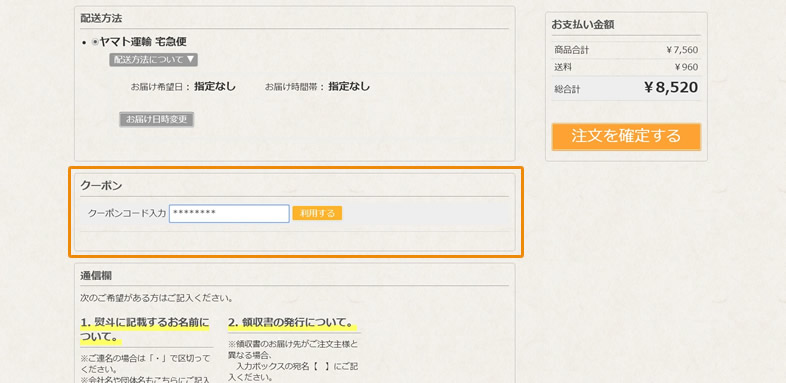
Task: Click the 次のご希望がある方はご記入ください text
Action: pyautogui.click(x=156, y=298)
